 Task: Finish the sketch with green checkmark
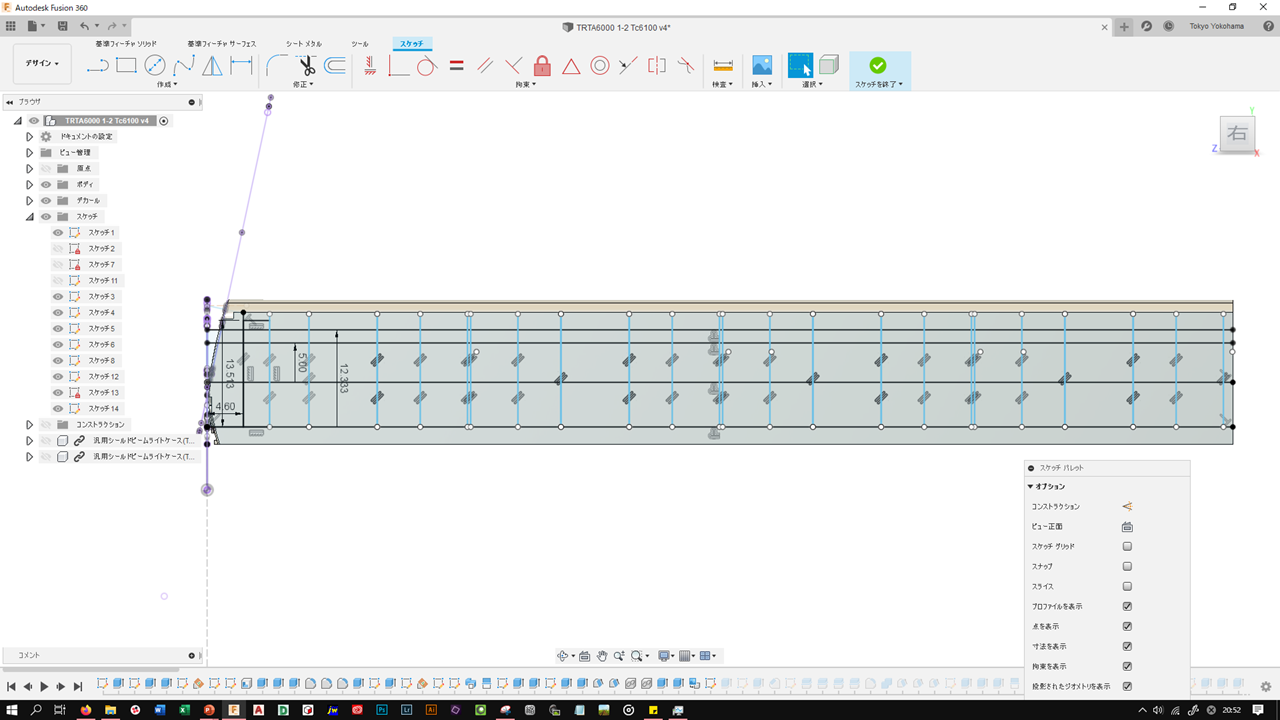point(878,65)
